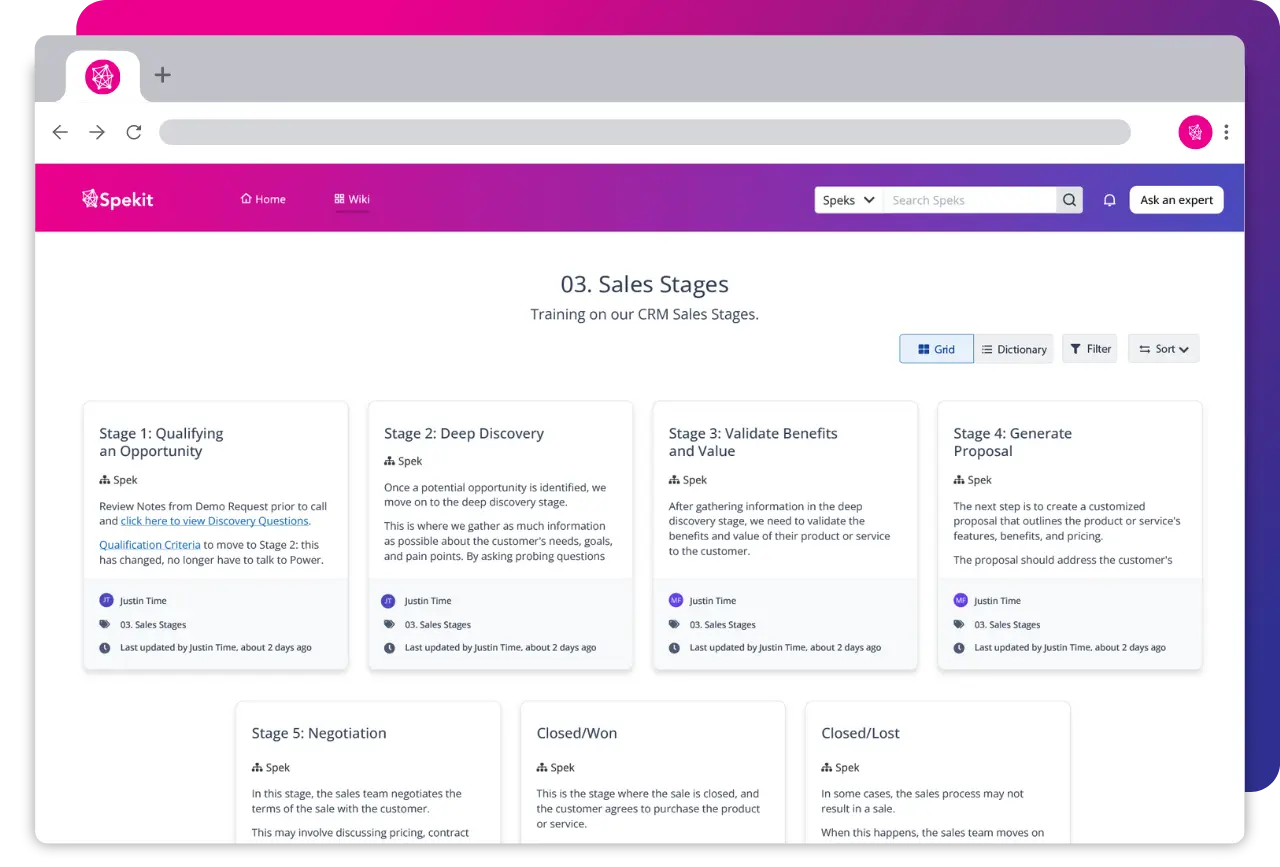This screenshot has height=867, width=1280.
Task: Click click here to view Discovery Questions
Action: coord(215,520)
